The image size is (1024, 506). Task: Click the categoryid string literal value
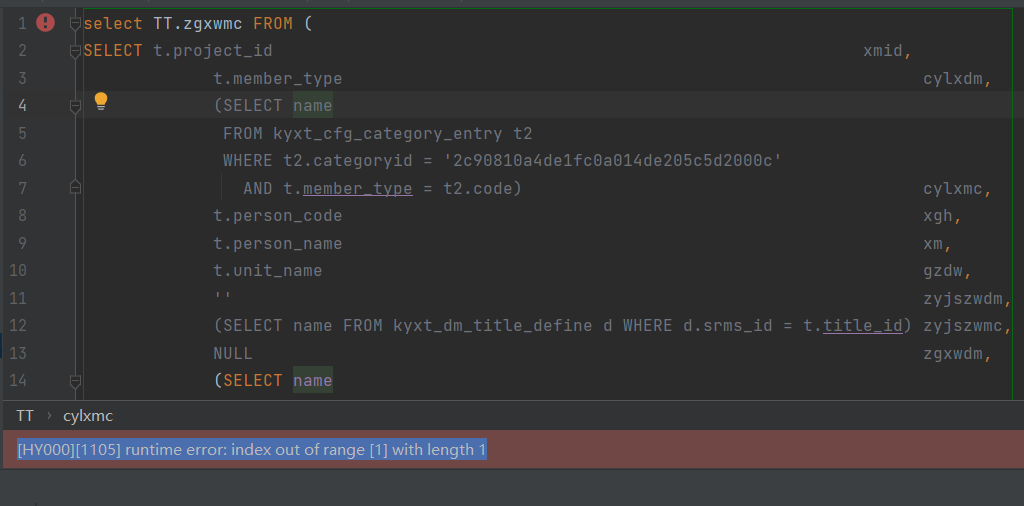tap(612, 161)
